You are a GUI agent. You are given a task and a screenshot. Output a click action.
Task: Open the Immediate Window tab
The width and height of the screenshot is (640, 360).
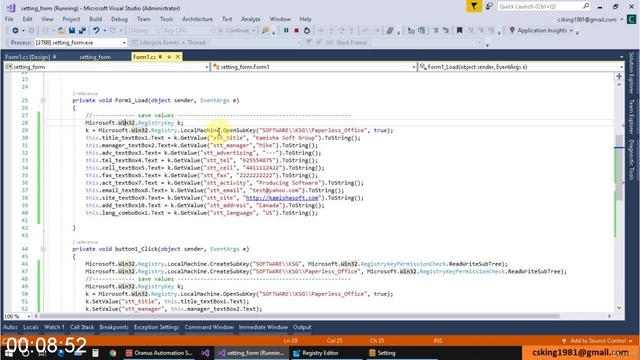click(263, 327)
